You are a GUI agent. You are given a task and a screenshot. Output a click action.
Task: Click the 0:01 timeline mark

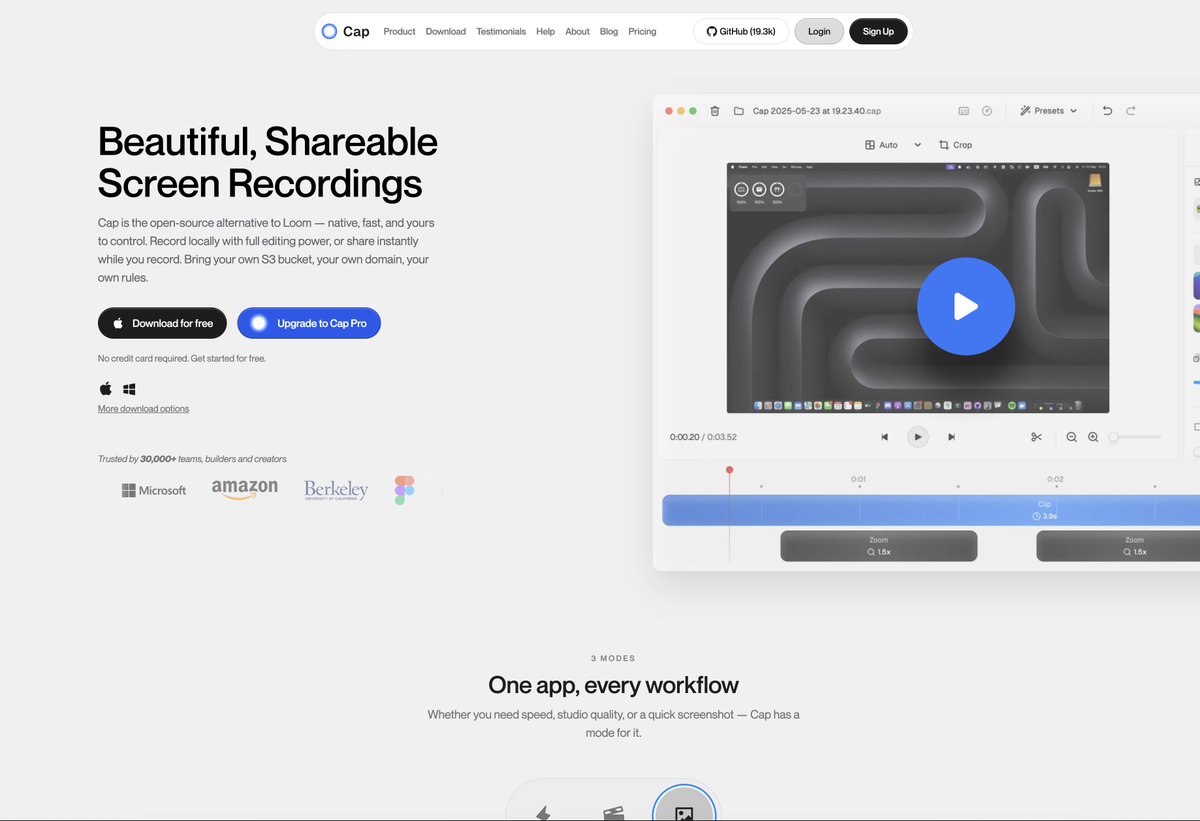click(x=858, y=479)
